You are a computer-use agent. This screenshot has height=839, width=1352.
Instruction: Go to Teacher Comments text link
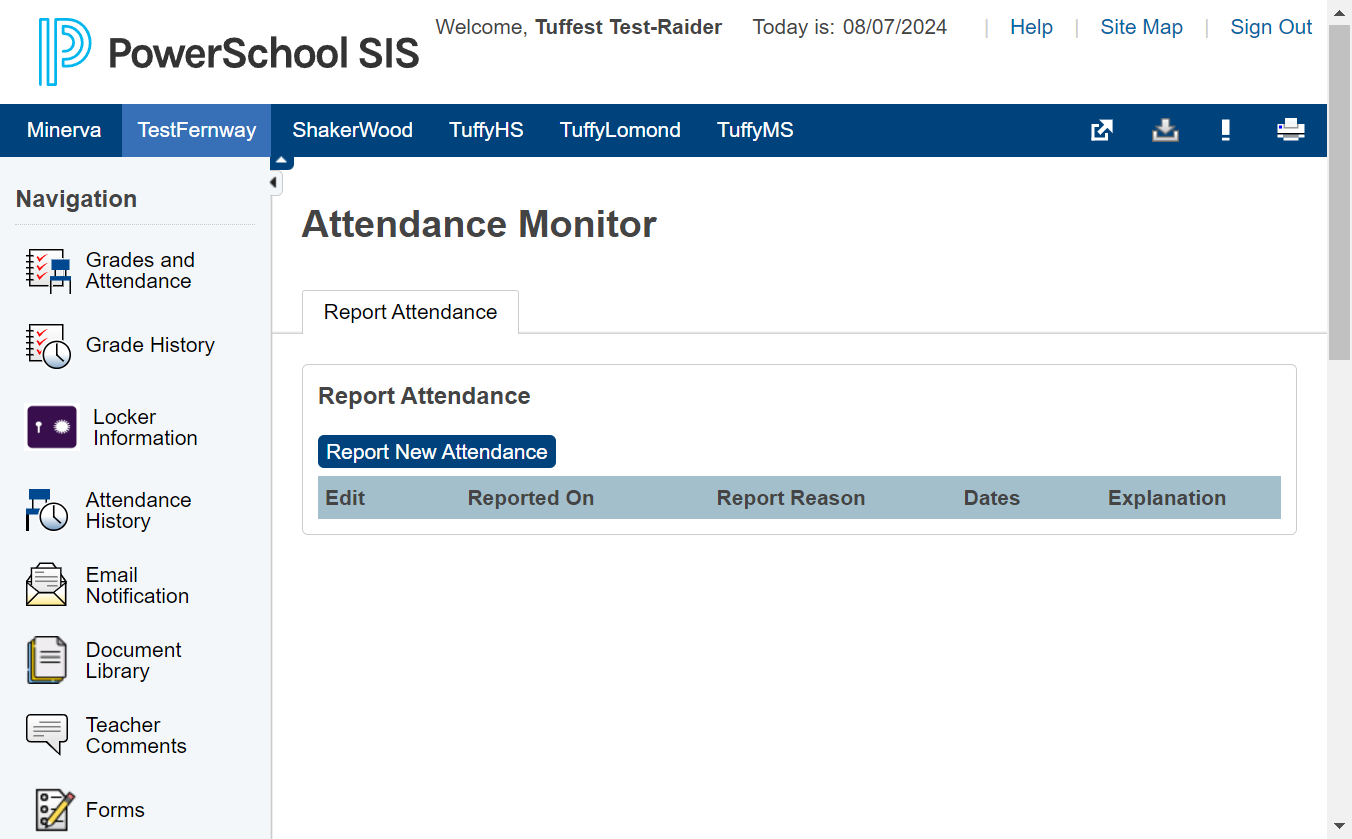tap(136, 735)
